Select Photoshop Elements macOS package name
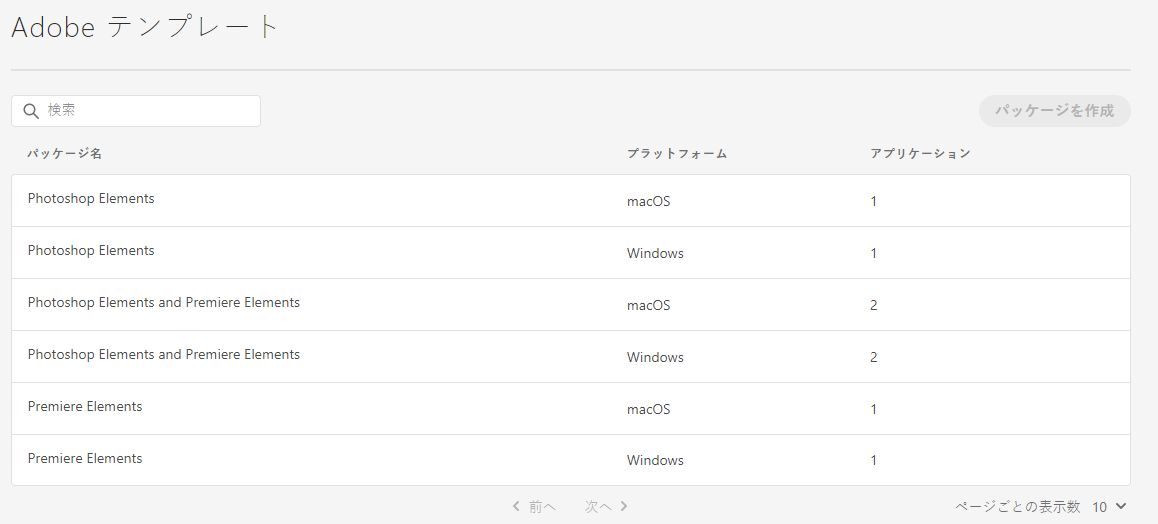The width and height of the screenshot is (1158, 524). [91, 199]
